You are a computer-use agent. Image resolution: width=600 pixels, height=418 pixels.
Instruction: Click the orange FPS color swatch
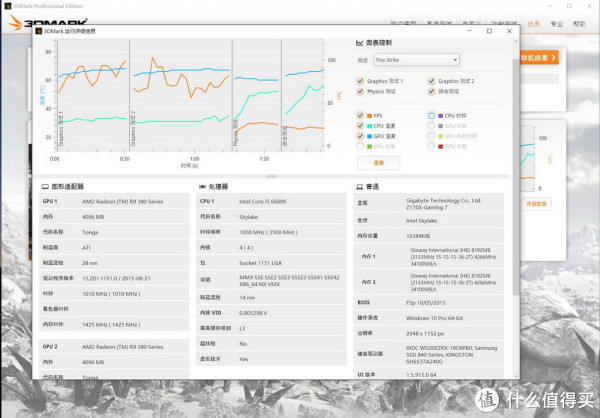(369, 116)
